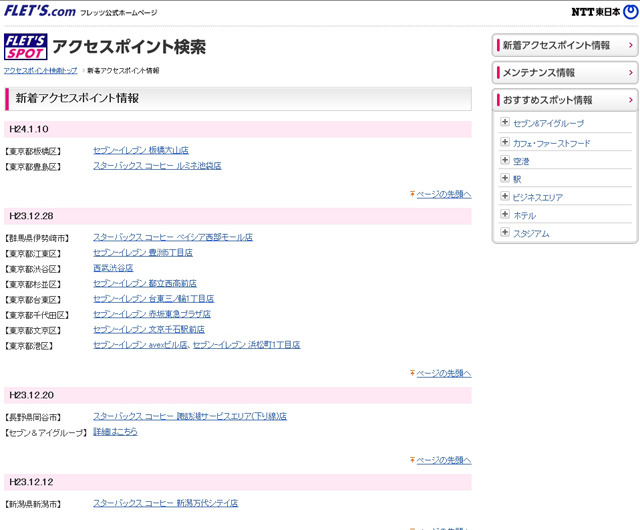Open セブン-イレブン avexビル店 link
This screenshot has height=530, width=640.
(140, 345)
